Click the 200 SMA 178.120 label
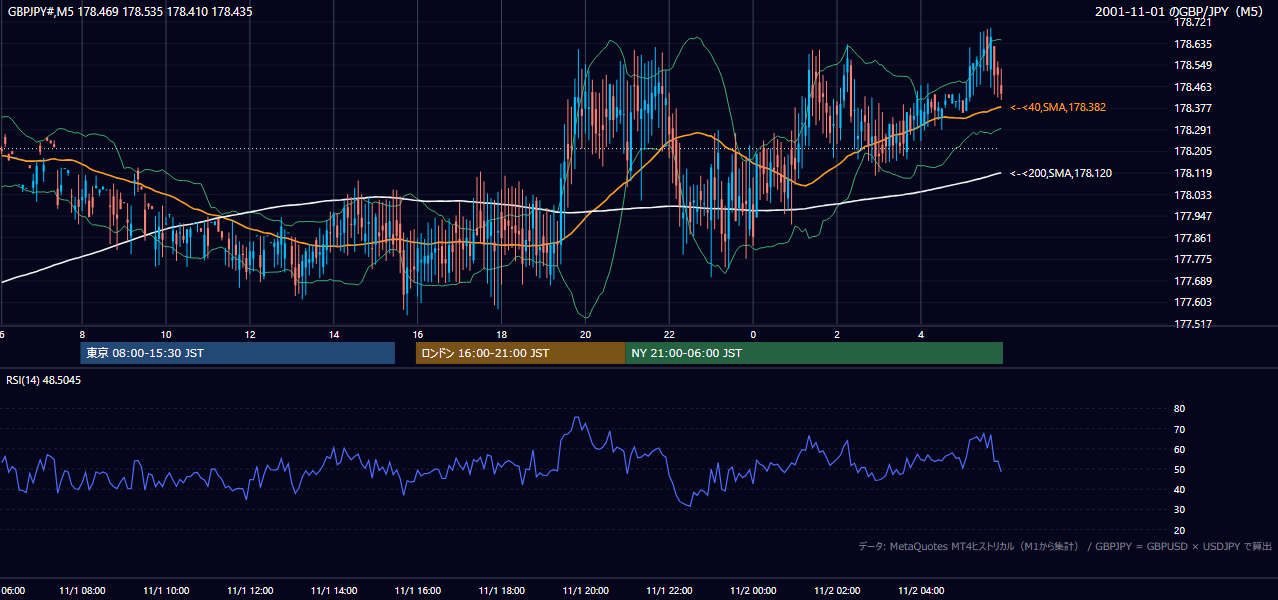This screenshot has height=600, width=1278. [1061, 173]
